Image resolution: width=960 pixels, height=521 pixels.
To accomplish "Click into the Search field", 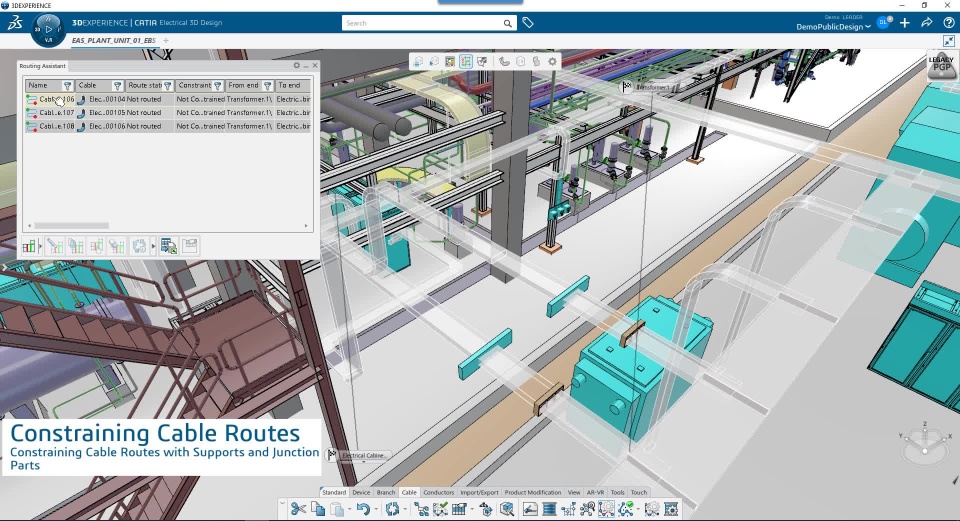I will [x=422, y=23].
